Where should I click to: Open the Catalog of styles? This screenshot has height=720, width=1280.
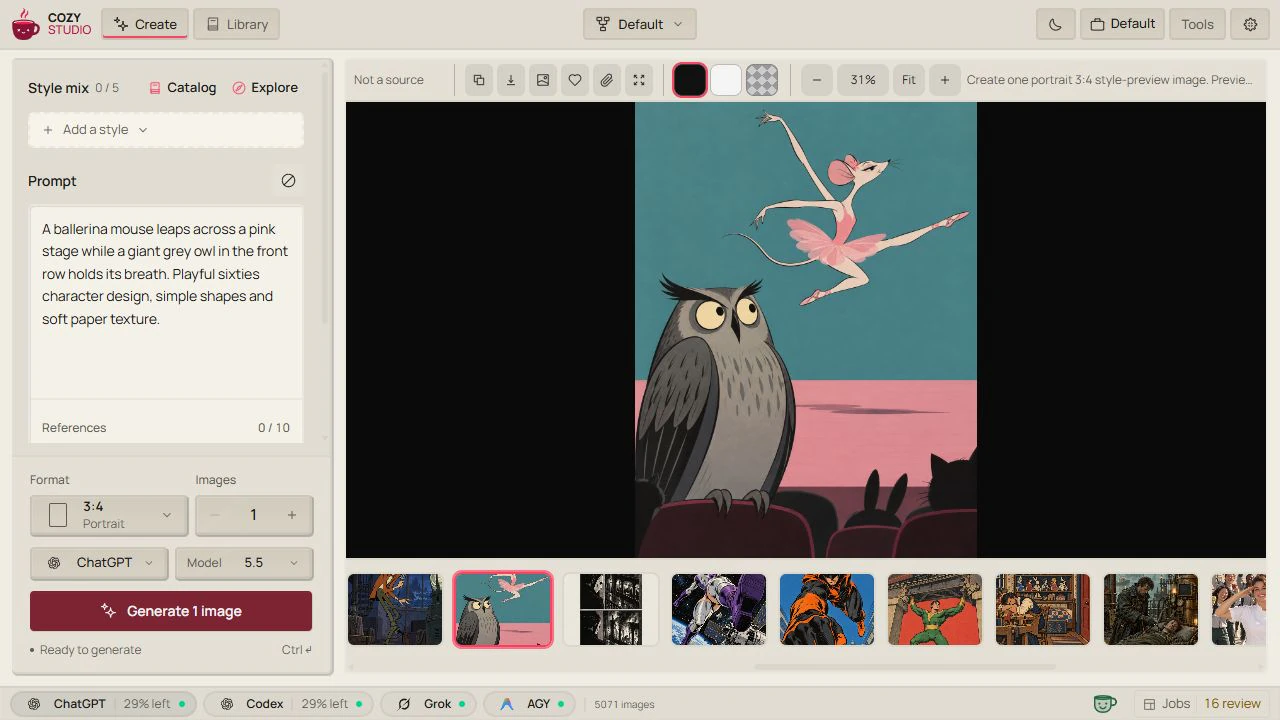click(182, 88)
